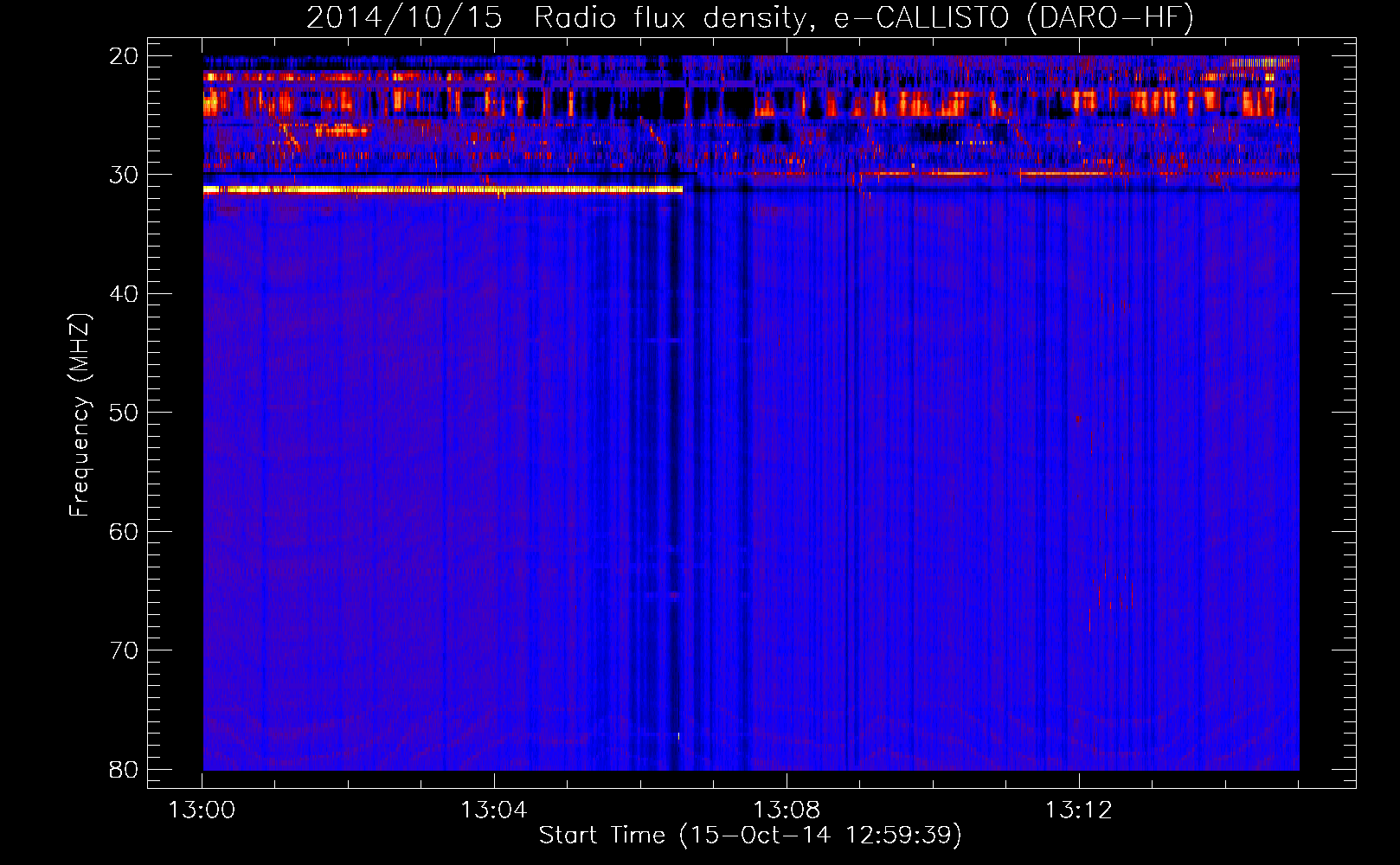Image resolution: width=1400 pixels, height=865 pixels.
Task: Click the 13:08 time tick label
Action: tap(787, 811)
